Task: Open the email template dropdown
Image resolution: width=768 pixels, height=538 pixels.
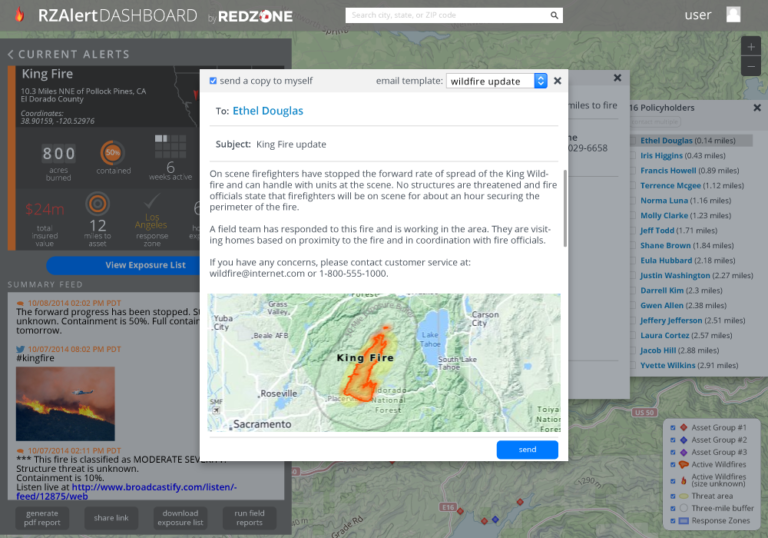Action: [x=497, y=81]
